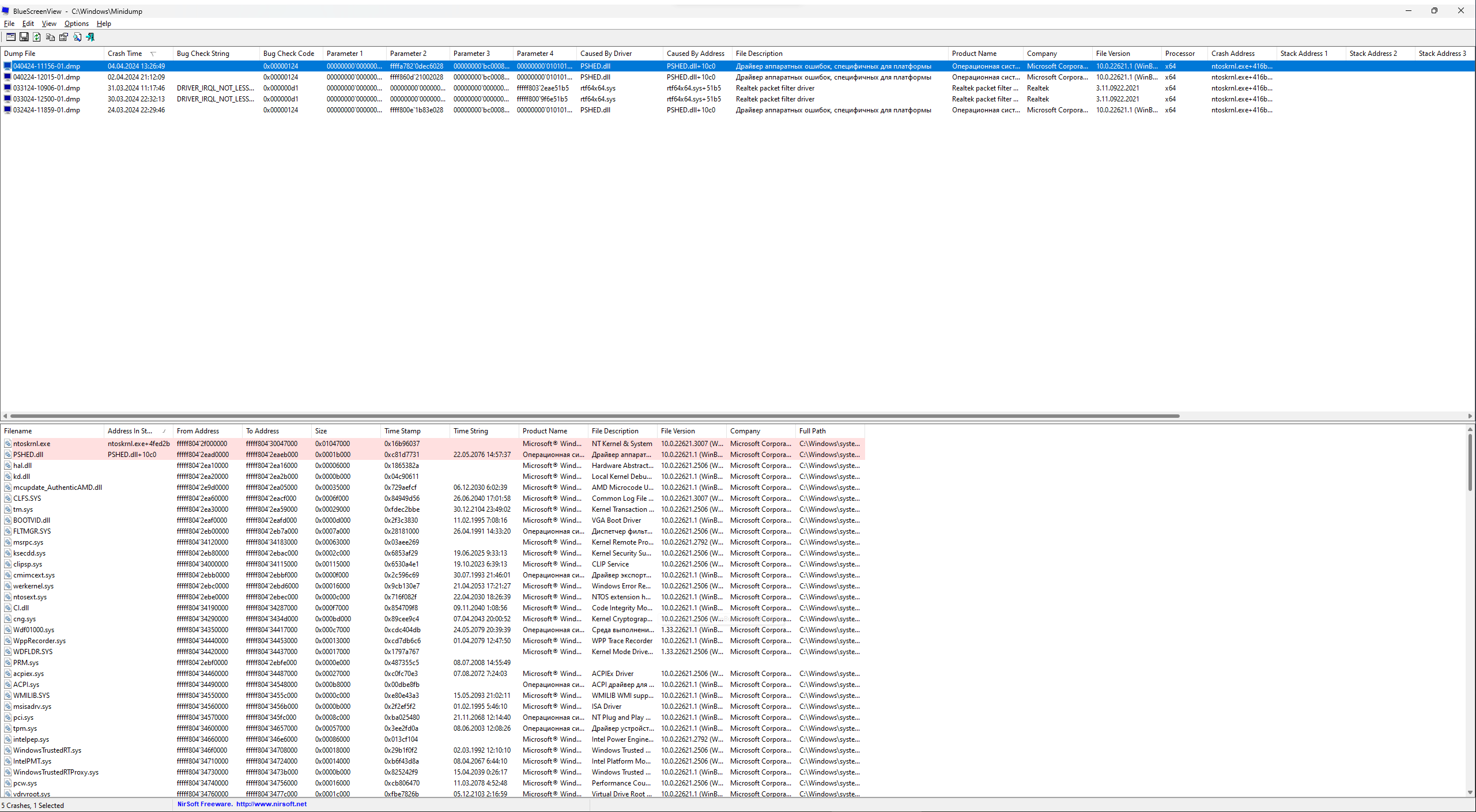This screenshot has height=812, width=1476.
Task: Click the Save Selected Items floppy icon
Action: point(24,37)
